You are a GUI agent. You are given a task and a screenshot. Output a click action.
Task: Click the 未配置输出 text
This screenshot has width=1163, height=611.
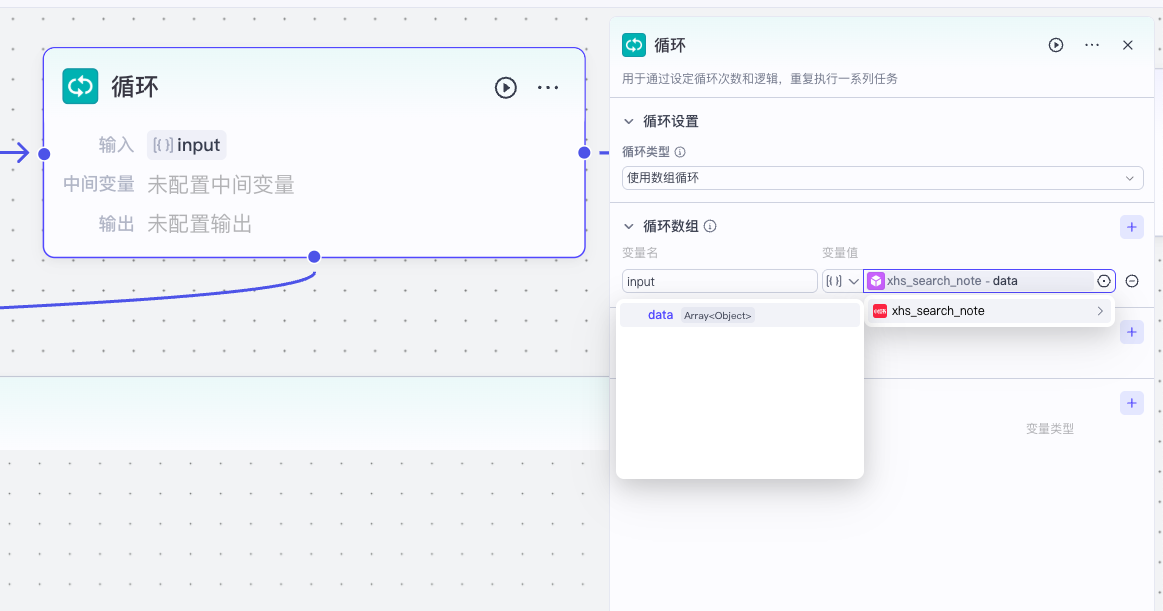tap(200, 224)
